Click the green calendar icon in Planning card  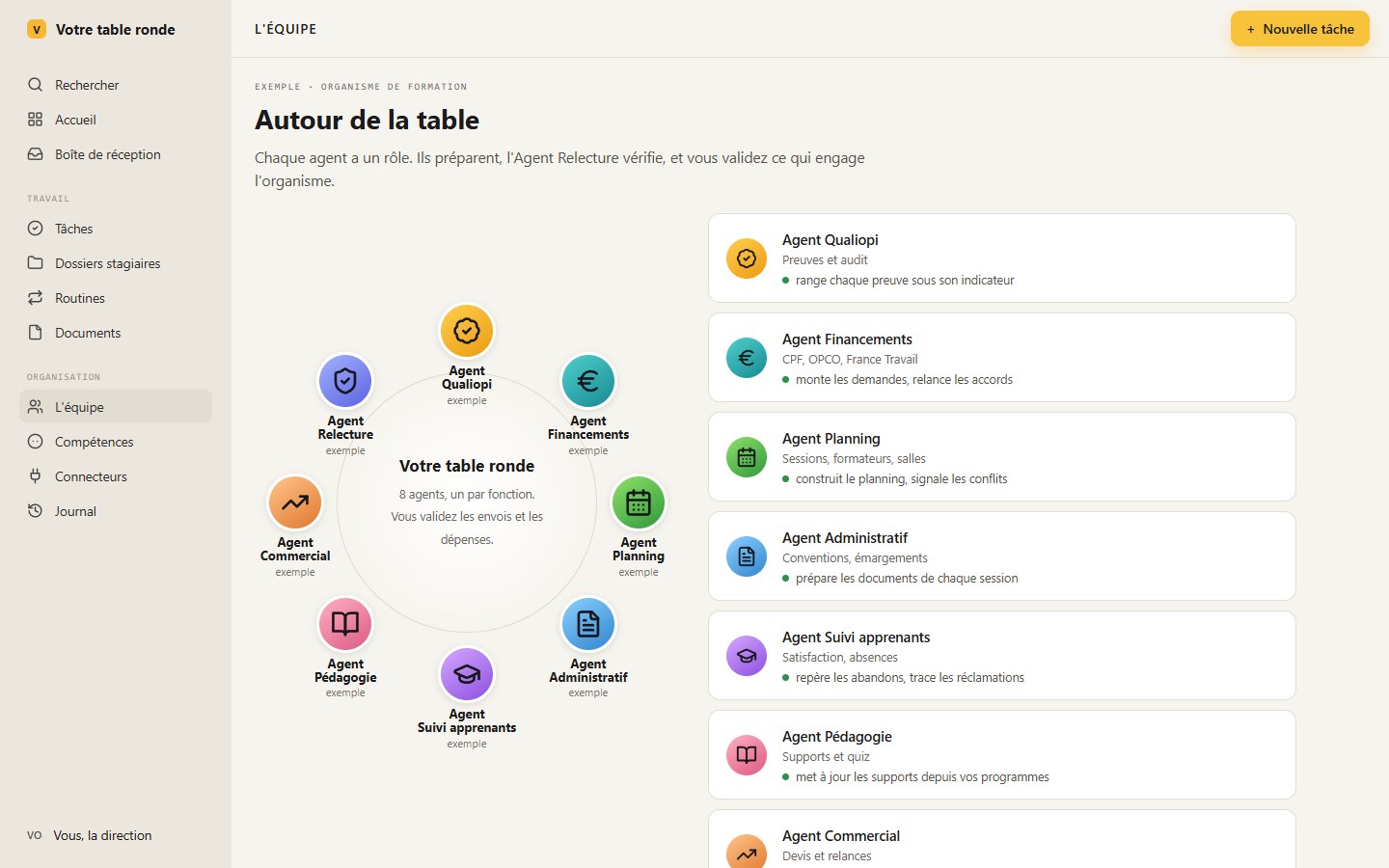click(747, 457)
